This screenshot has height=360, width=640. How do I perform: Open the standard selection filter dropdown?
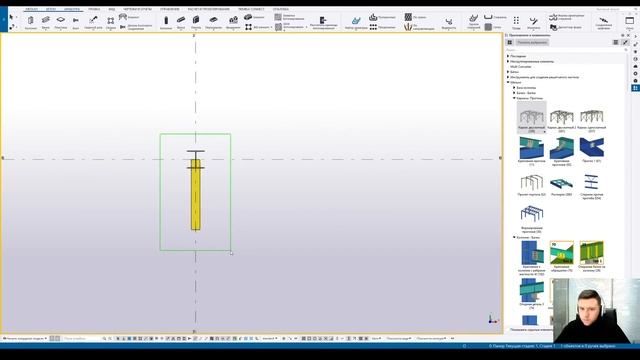click(x=269, y=338)
